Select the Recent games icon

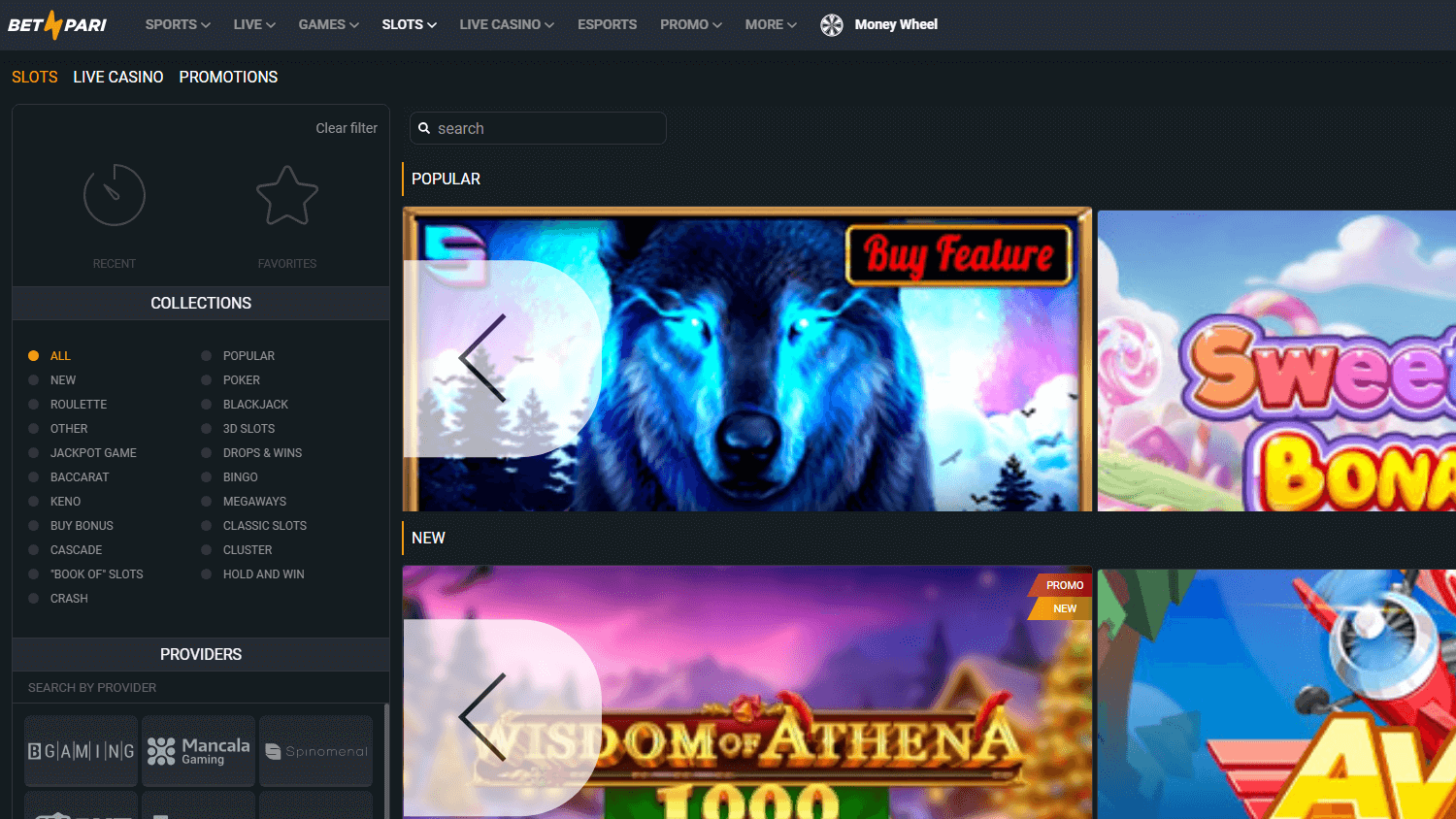(x=114, y=194)
